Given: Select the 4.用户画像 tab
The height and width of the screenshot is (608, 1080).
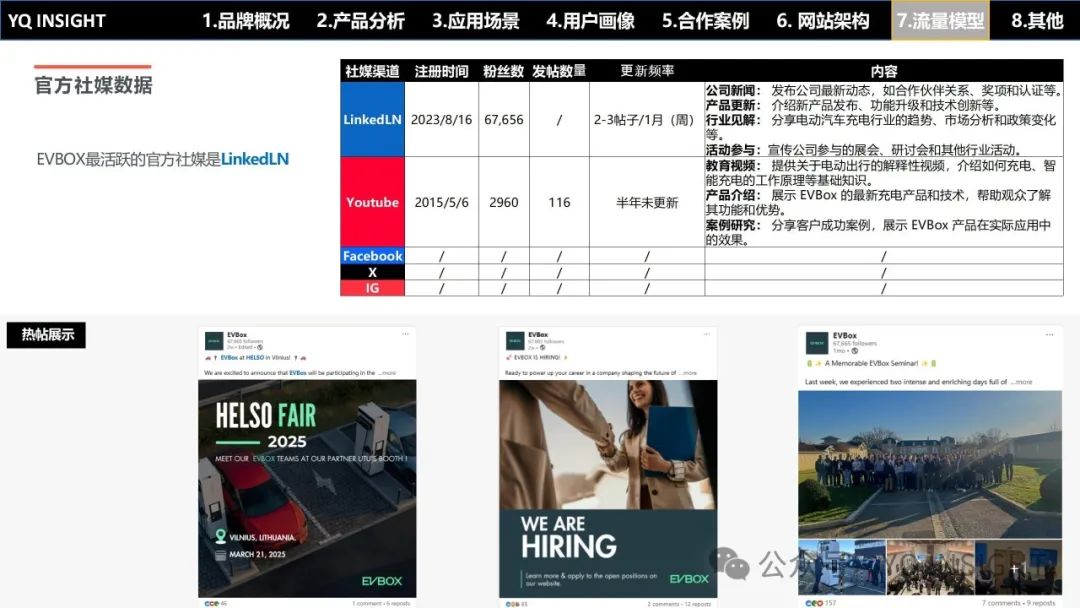Looking at the screenshot, I should coord(590,21).
